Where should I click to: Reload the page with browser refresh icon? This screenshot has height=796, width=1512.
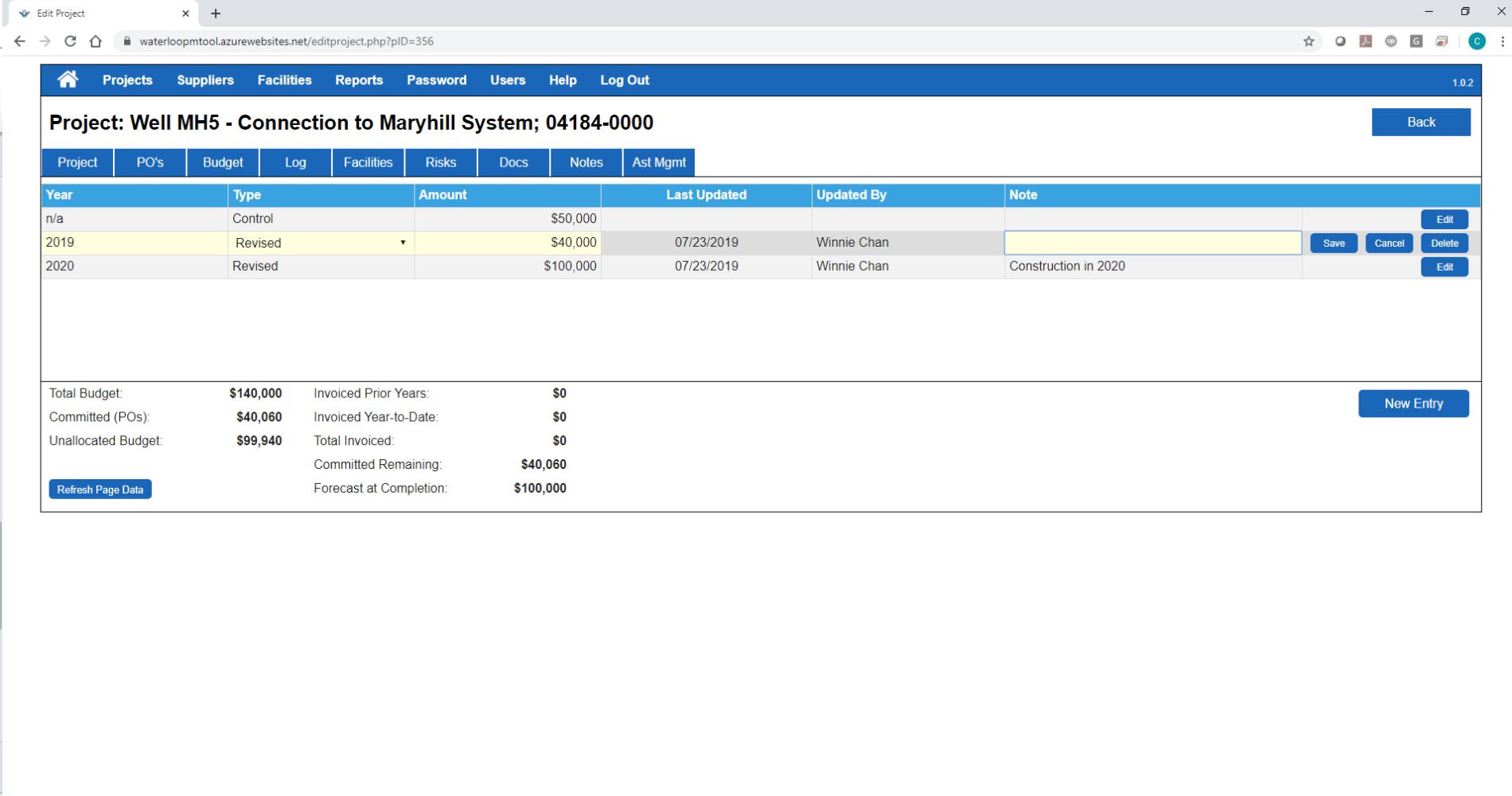click(x=70, y=41)
